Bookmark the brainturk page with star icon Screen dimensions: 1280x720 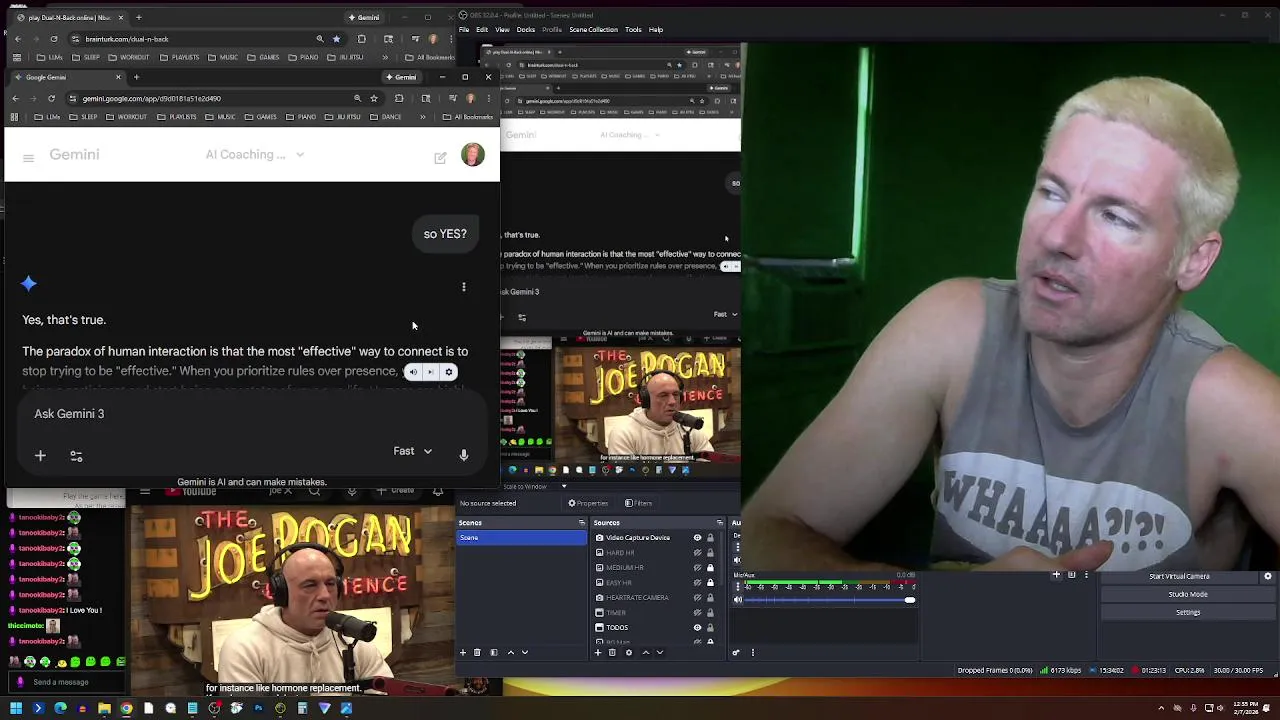pos(336,39)
